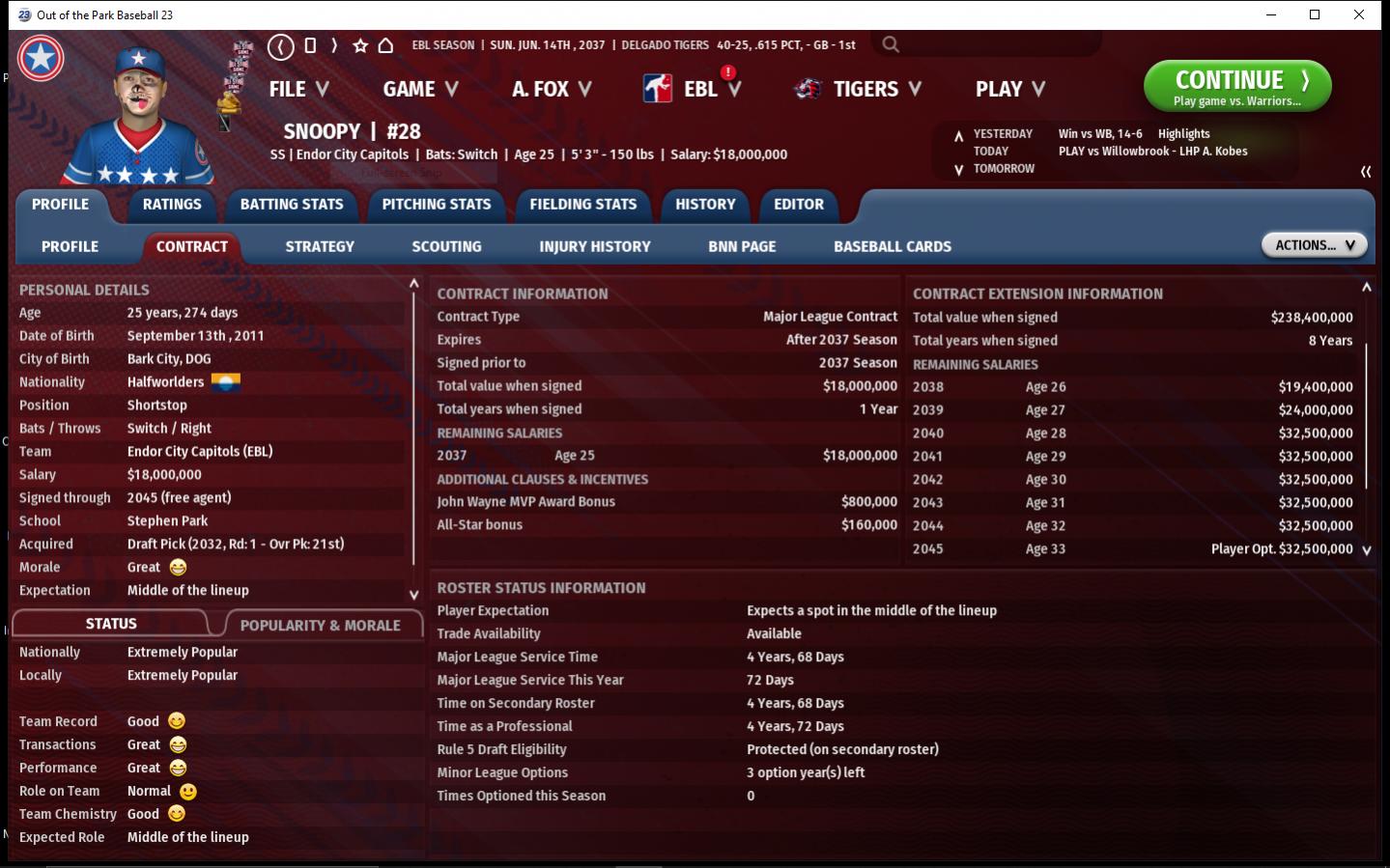
Task: Switch to the BATTING STATS tab
Action: [292, 205]
